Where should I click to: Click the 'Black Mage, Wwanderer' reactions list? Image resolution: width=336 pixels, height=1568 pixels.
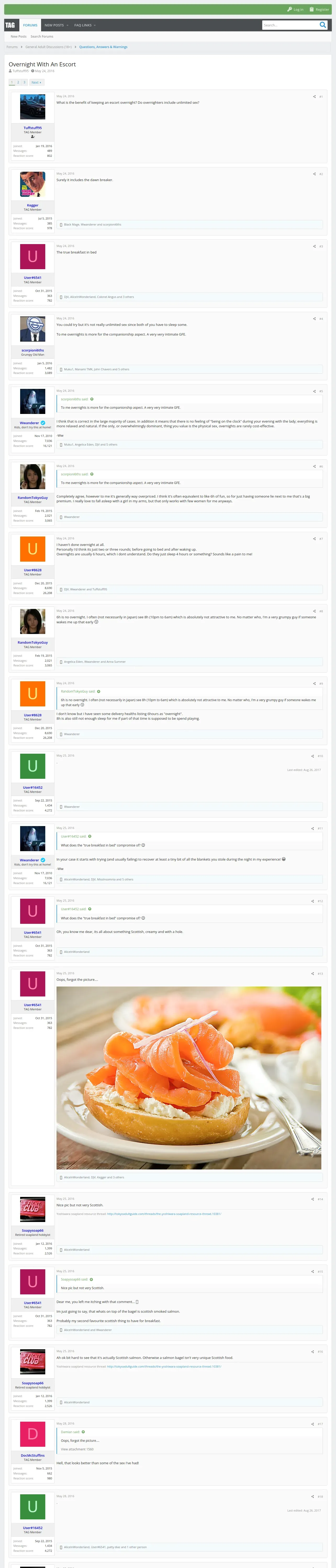tap(93, 224)
